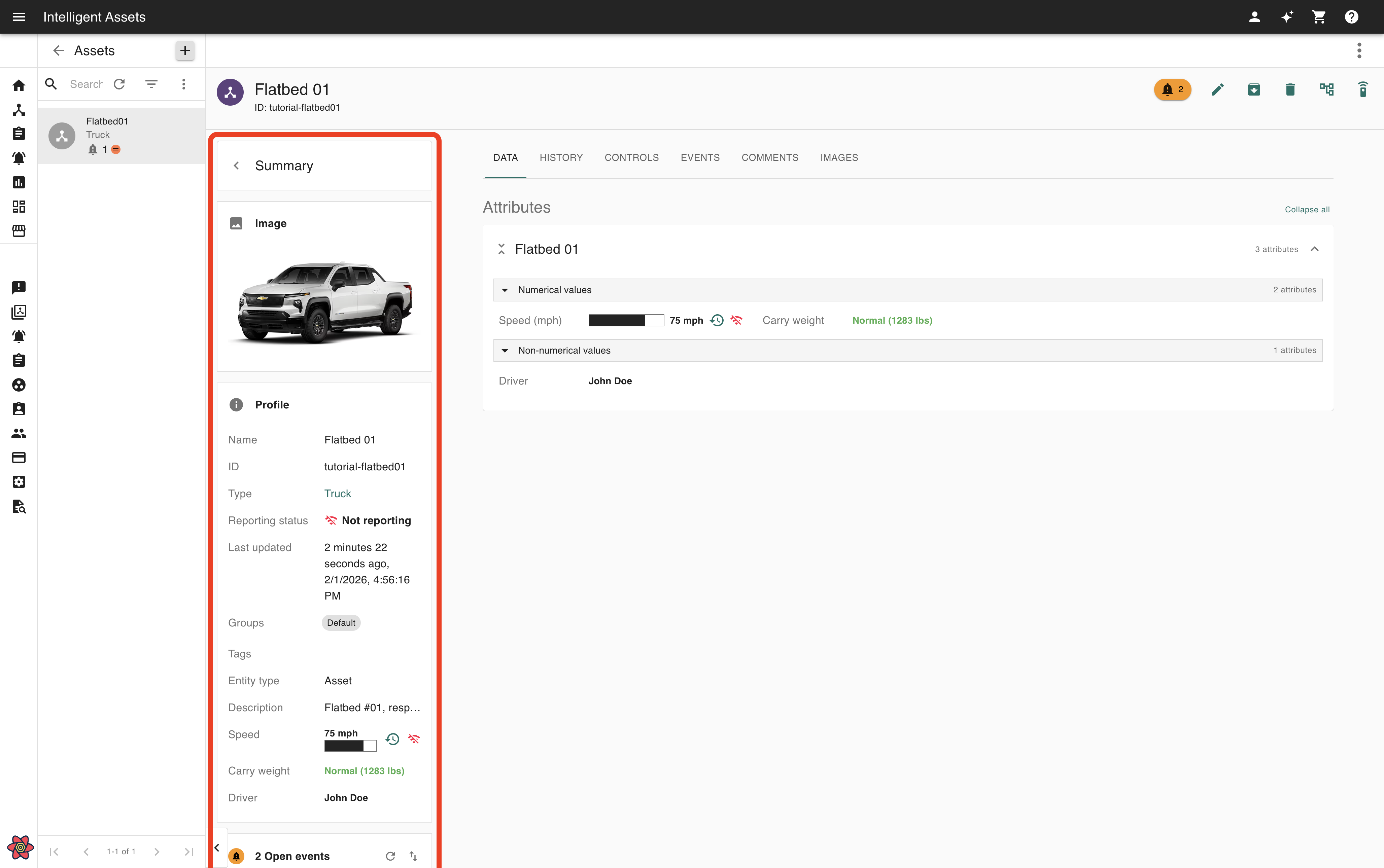
Task: Click the speed history icon in Attributes
Action: 717,320
